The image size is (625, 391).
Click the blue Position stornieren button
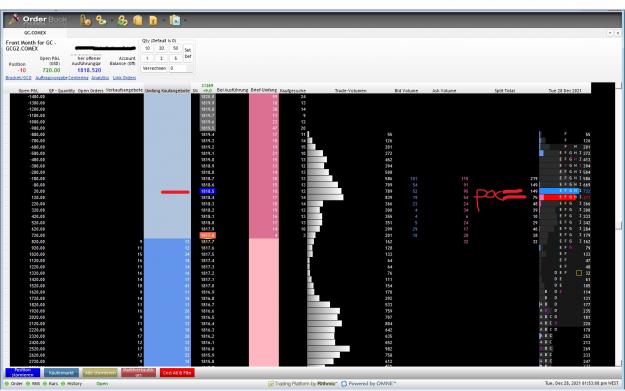23,373
